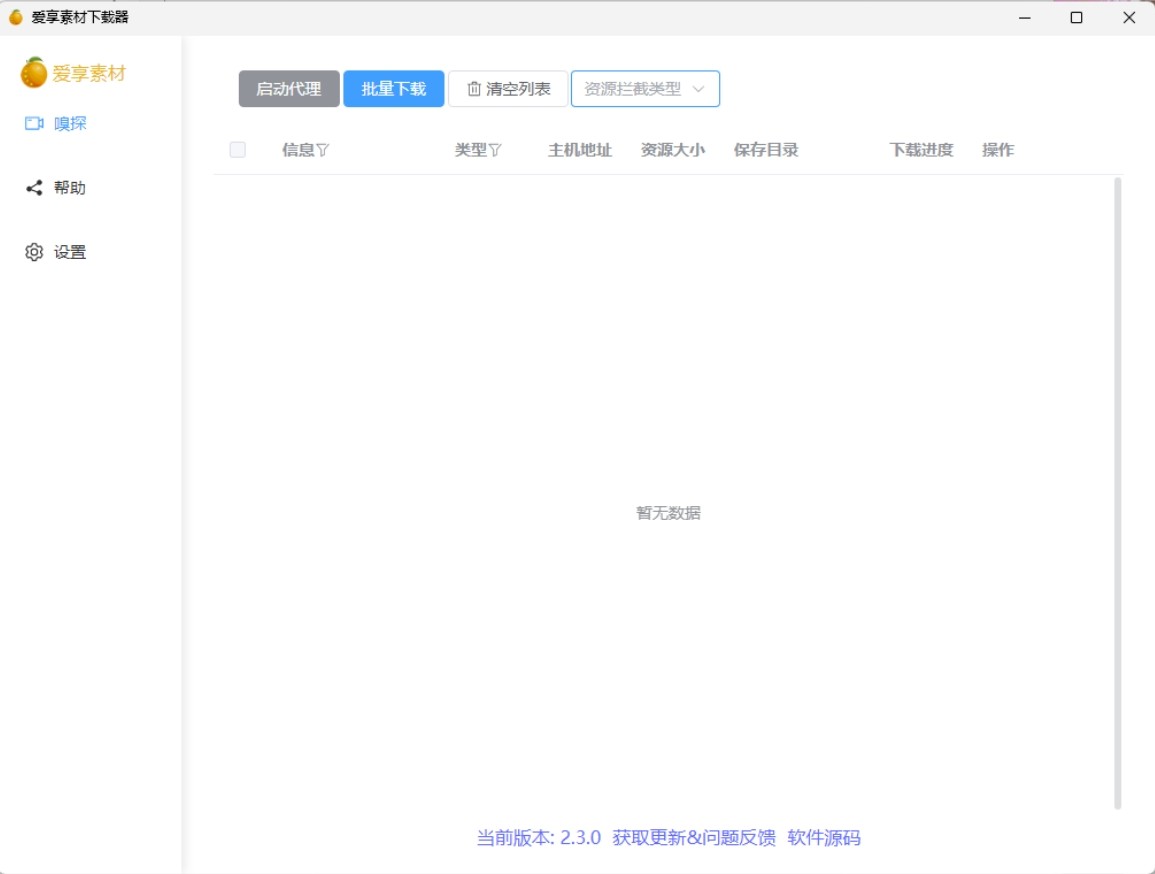Enable proxy via 启动代理 button

(x=288, y=88)
